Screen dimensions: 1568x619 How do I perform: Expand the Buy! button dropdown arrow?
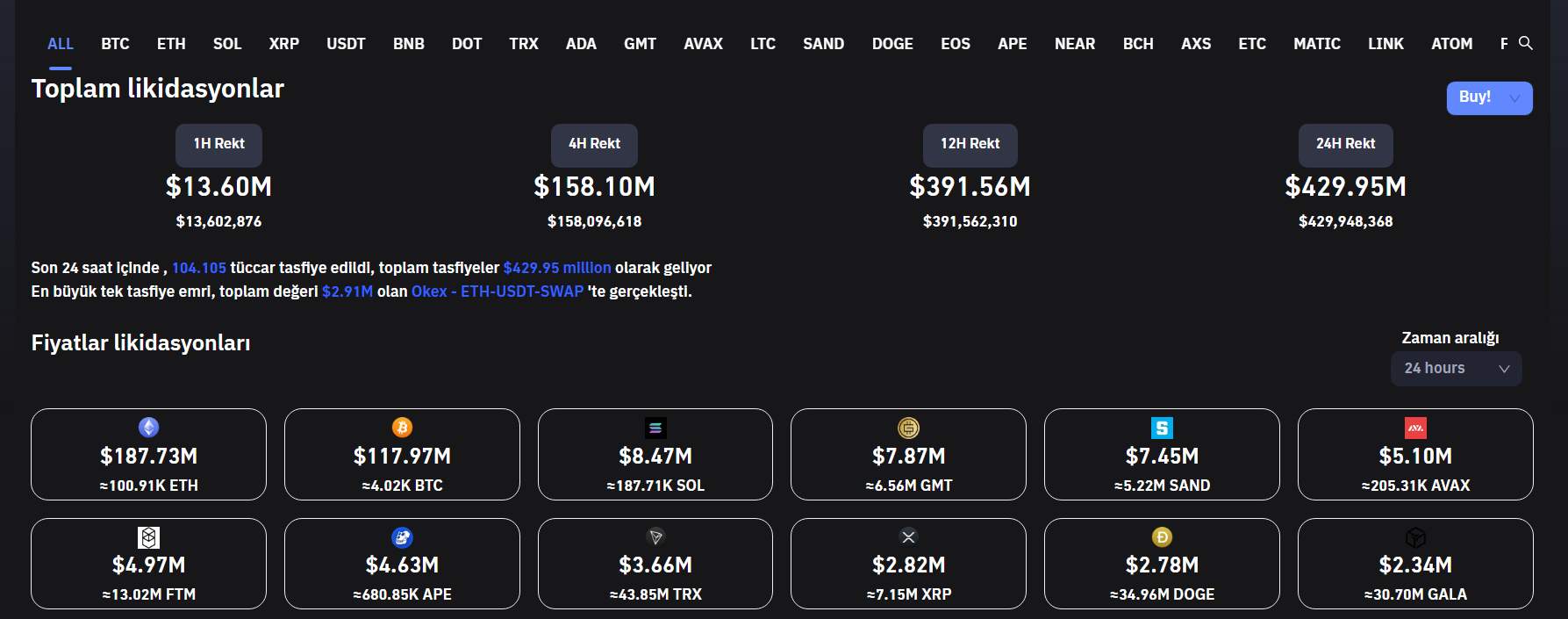[x=1515, y=98]
